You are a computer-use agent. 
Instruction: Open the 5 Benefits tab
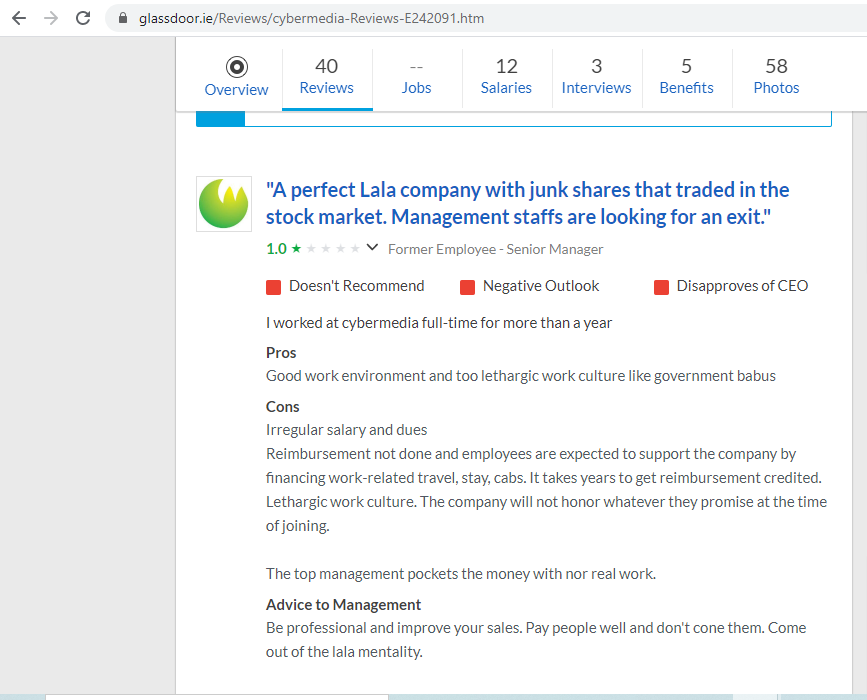coord(686,77)
